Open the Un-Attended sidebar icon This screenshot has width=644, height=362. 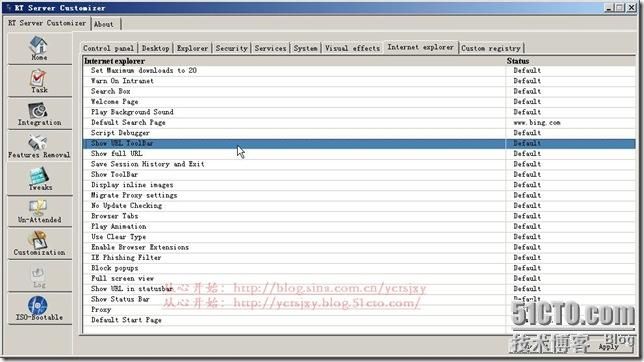(x=39, y=211)
